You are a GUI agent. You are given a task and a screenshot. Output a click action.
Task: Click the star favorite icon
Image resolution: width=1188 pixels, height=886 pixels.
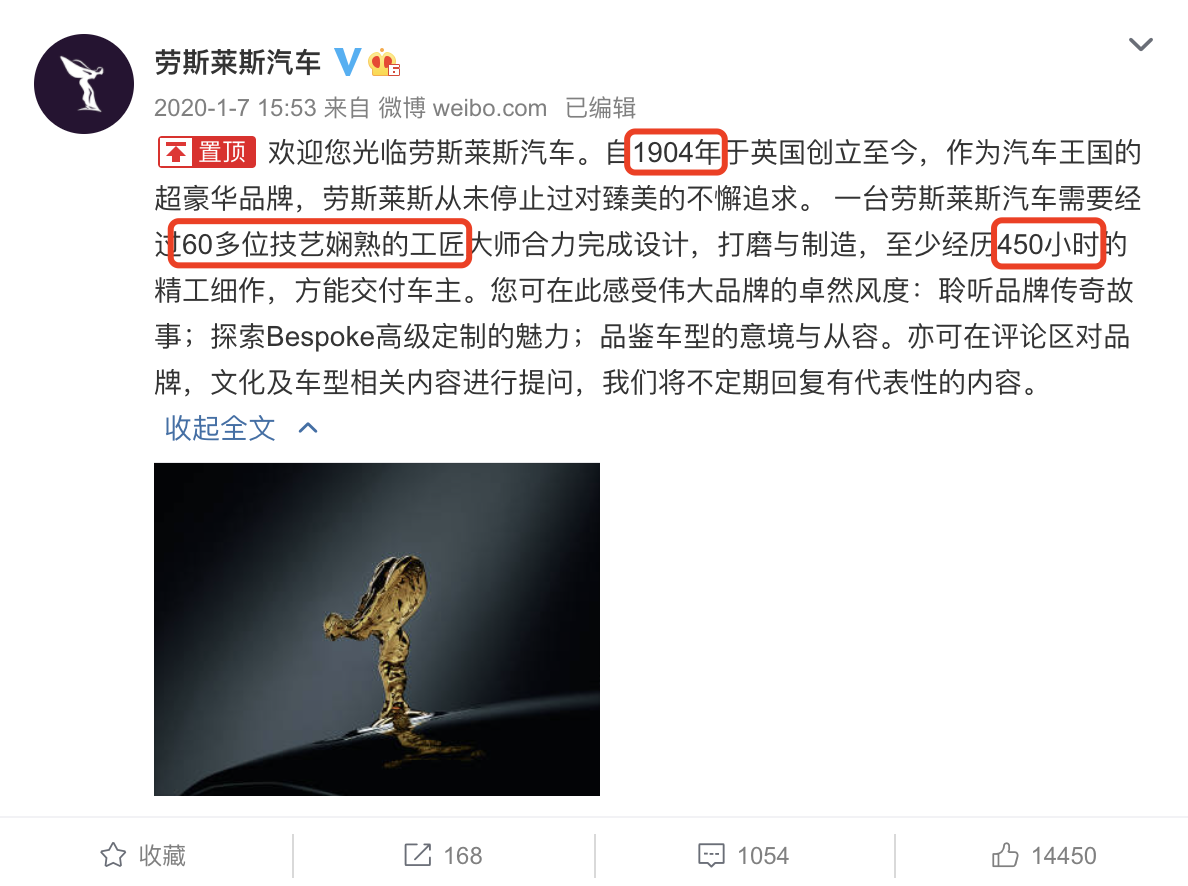click(x=113, y=855)
